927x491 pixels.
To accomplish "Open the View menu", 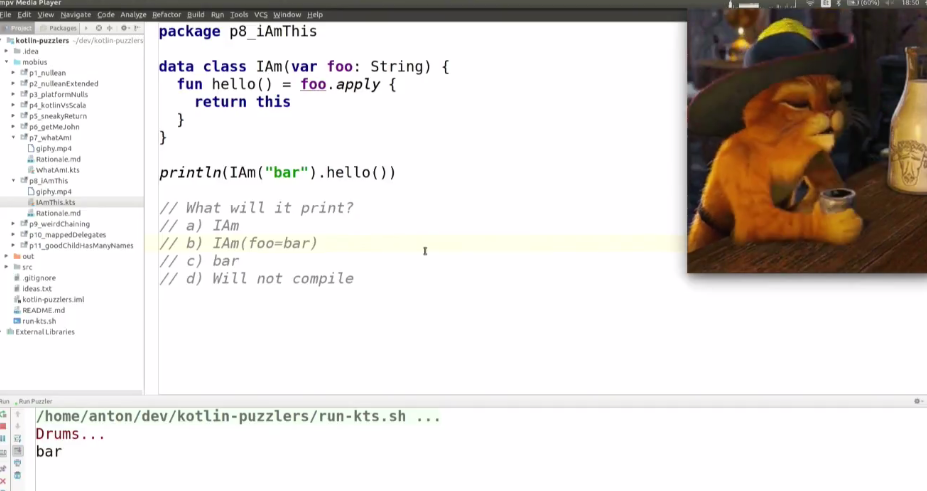I will tap(46, 15).
